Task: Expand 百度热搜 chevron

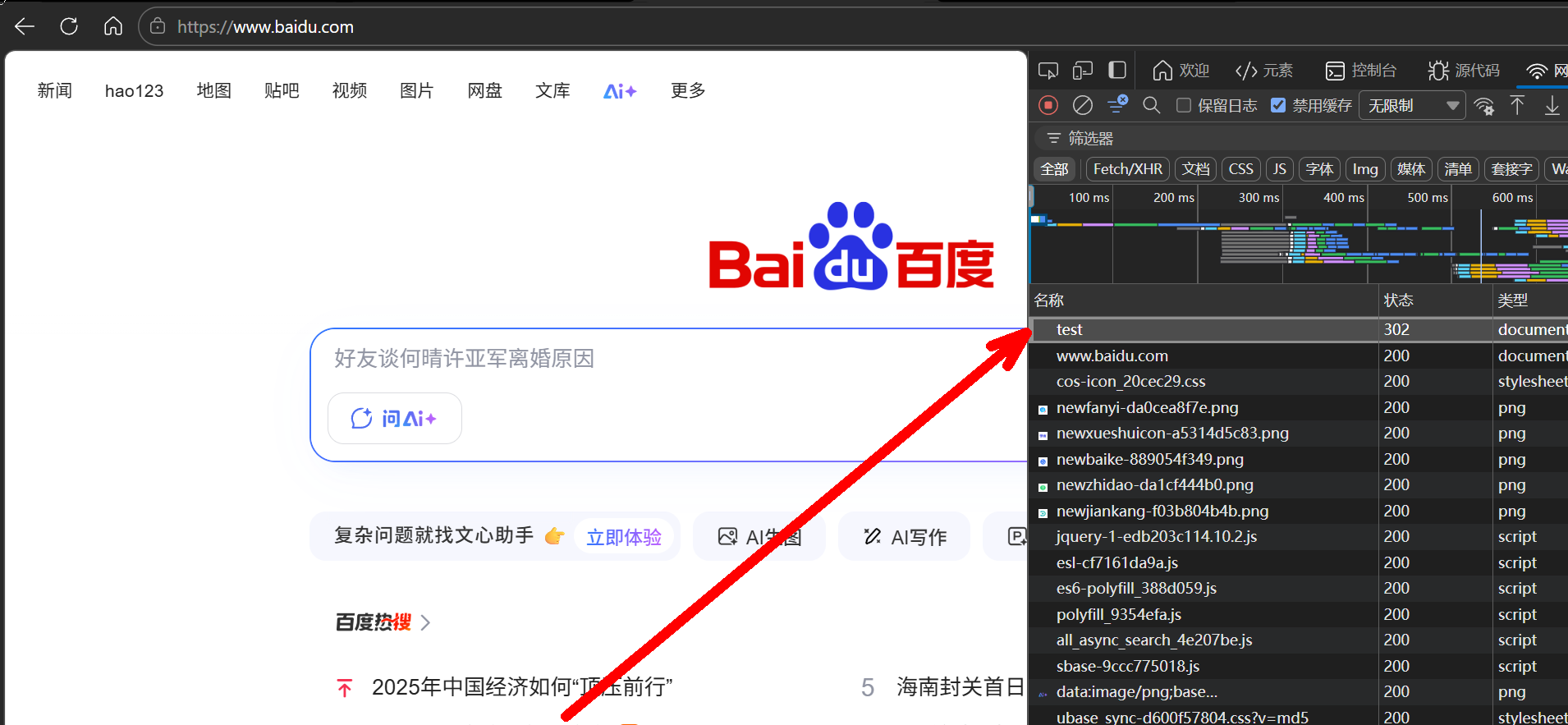Action: (x=425, y=622)
